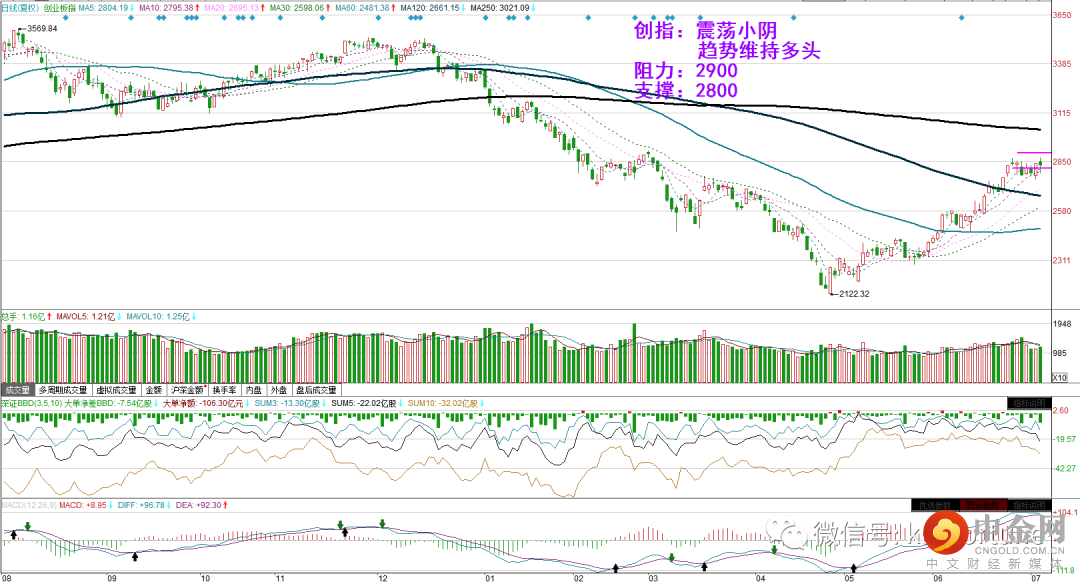Image resolution: width=1080 pixels, height=582 pixels.
Task: Click the MA120: 2661.15 value
Action: point(430,8)
